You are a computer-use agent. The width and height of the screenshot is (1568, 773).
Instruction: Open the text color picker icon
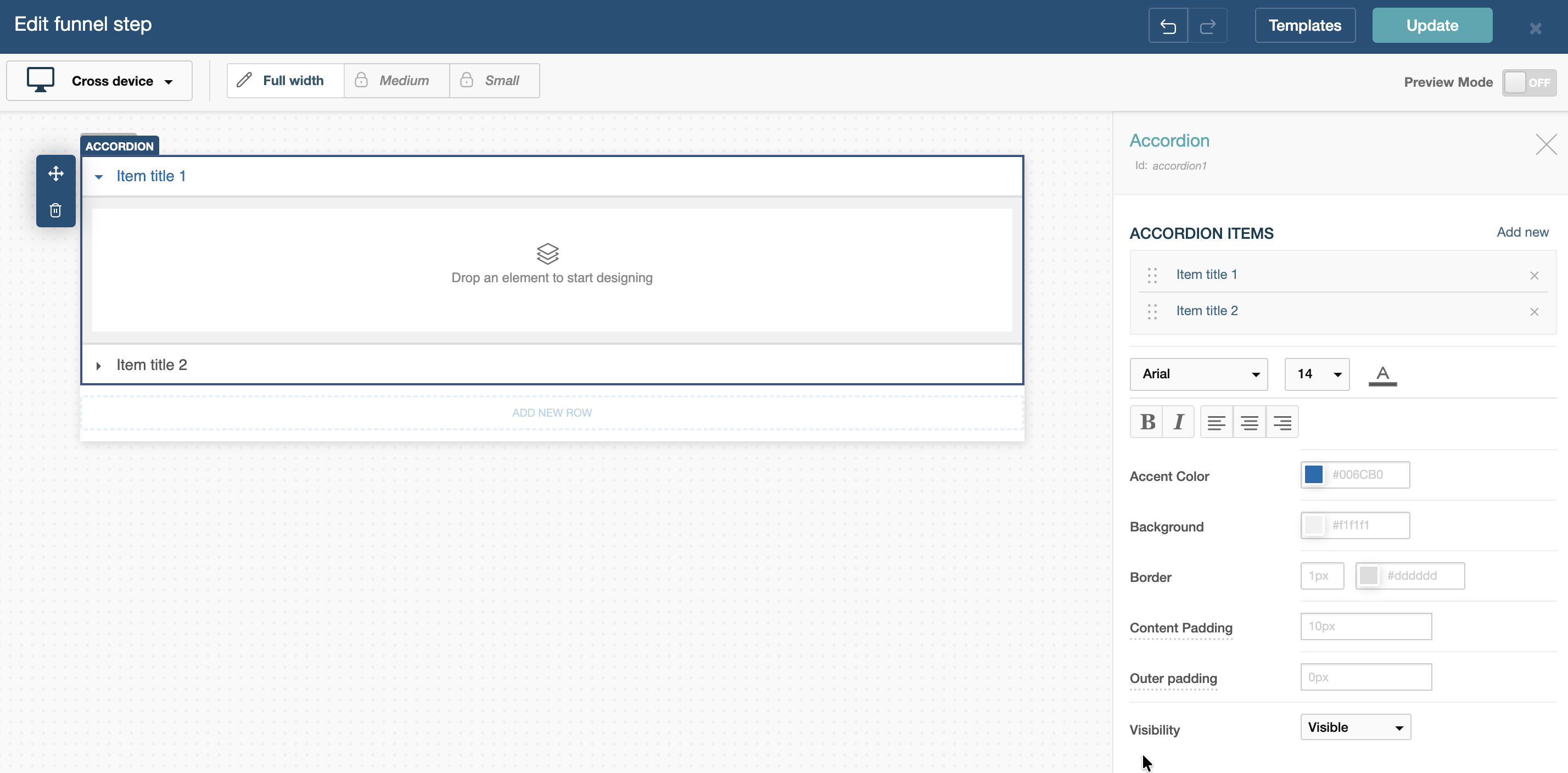1382,375
